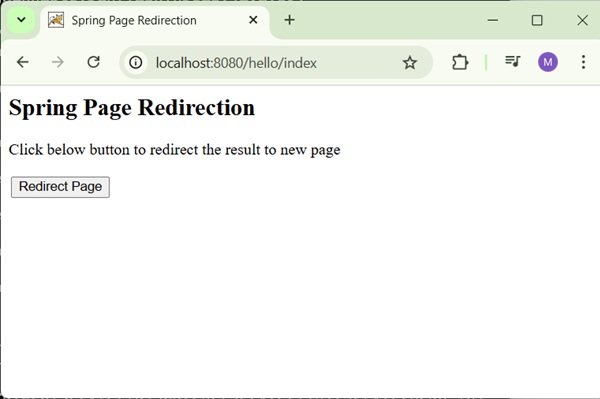Screen dimensions: 600x399
Task: Close the Spring Page Redirection tab
Action: (253, 20)
